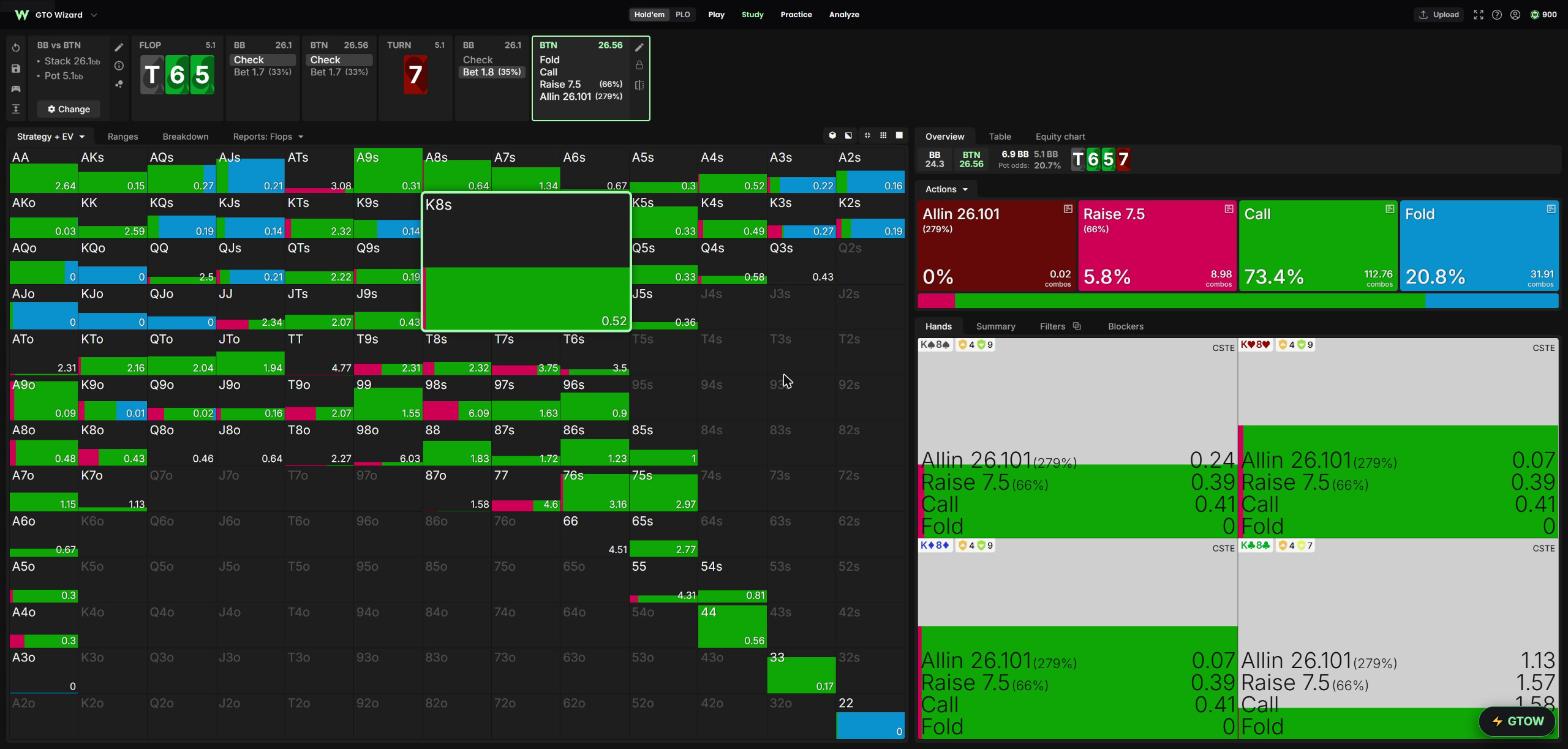The image size is (1568, 749).
Task: Open the info icon beside the Stack line
Action: click(119, 66)
